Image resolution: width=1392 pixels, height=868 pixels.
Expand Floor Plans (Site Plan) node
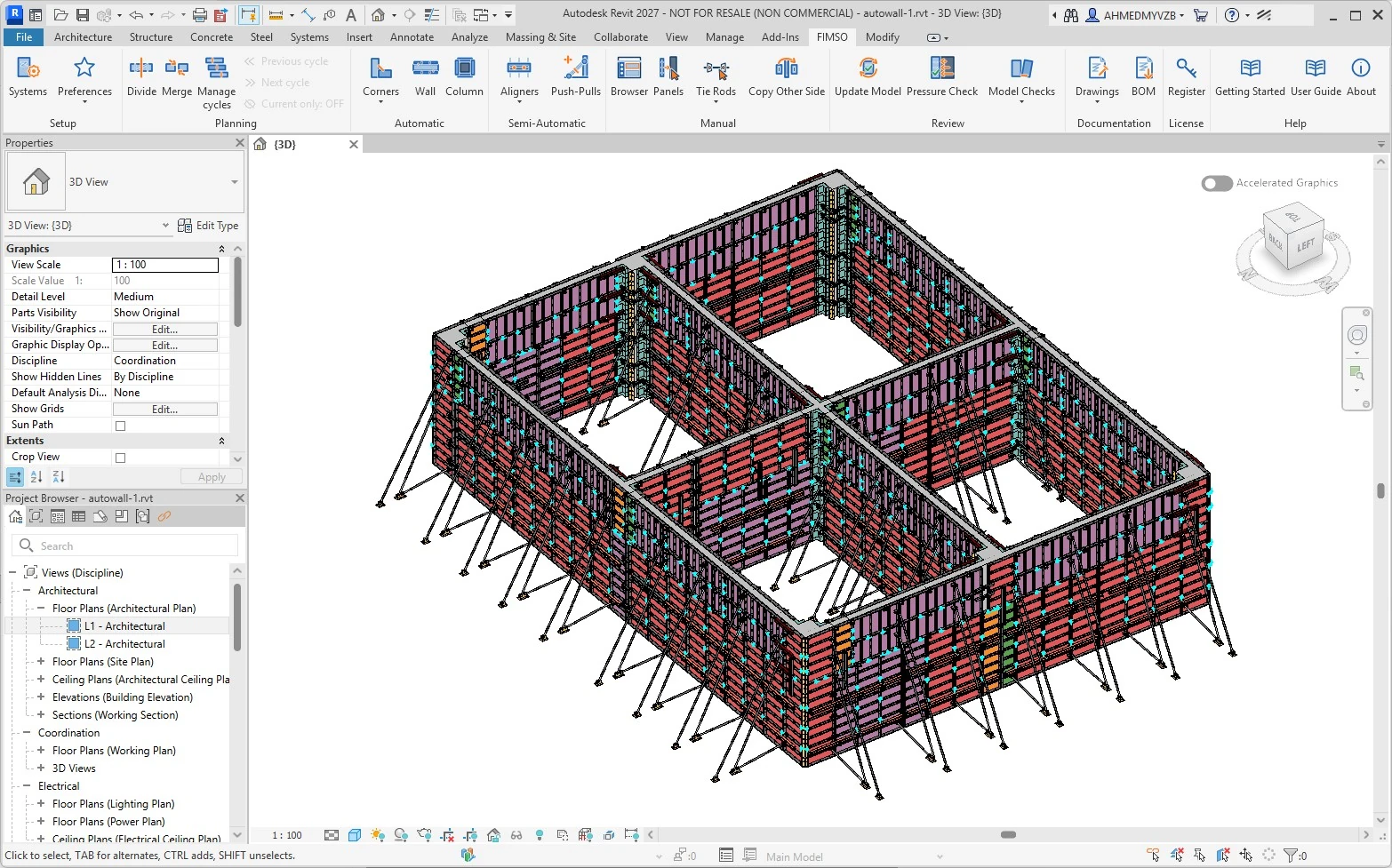(41, 662)
